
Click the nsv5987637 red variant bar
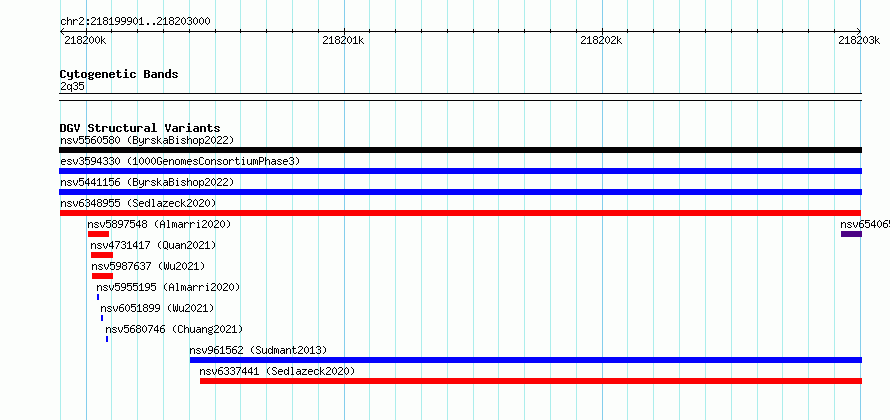point(102,276)
